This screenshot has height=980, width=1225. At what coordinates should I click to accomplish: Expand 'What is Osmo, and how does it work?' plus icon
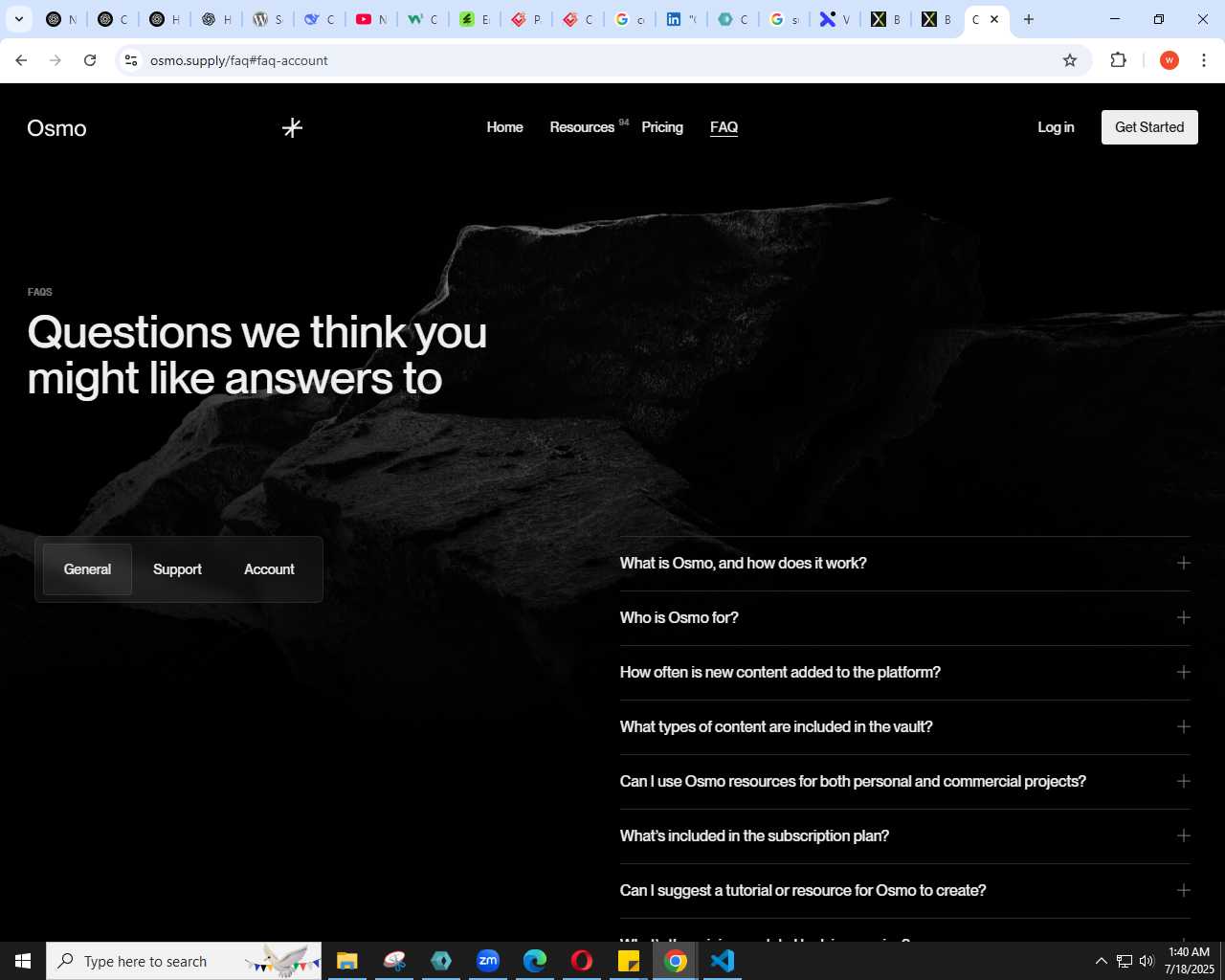point(1184,563)
